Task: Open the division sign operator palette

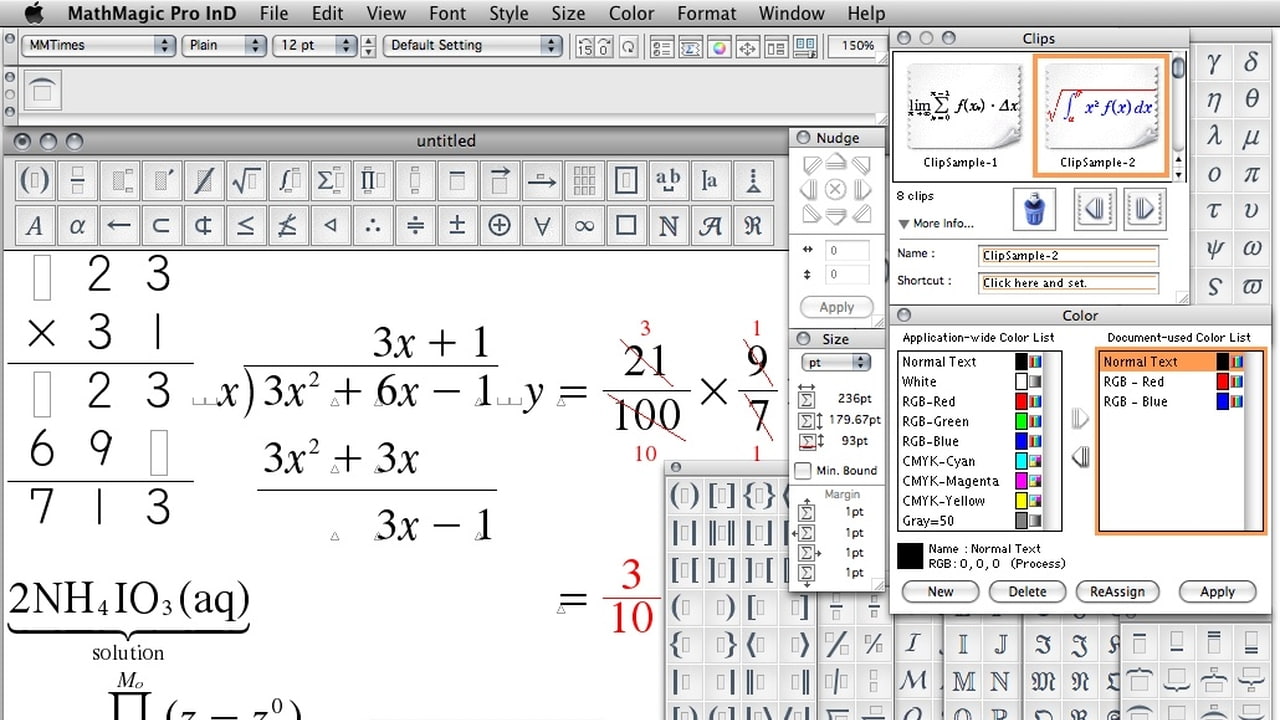Action: [x=415, y=225]
